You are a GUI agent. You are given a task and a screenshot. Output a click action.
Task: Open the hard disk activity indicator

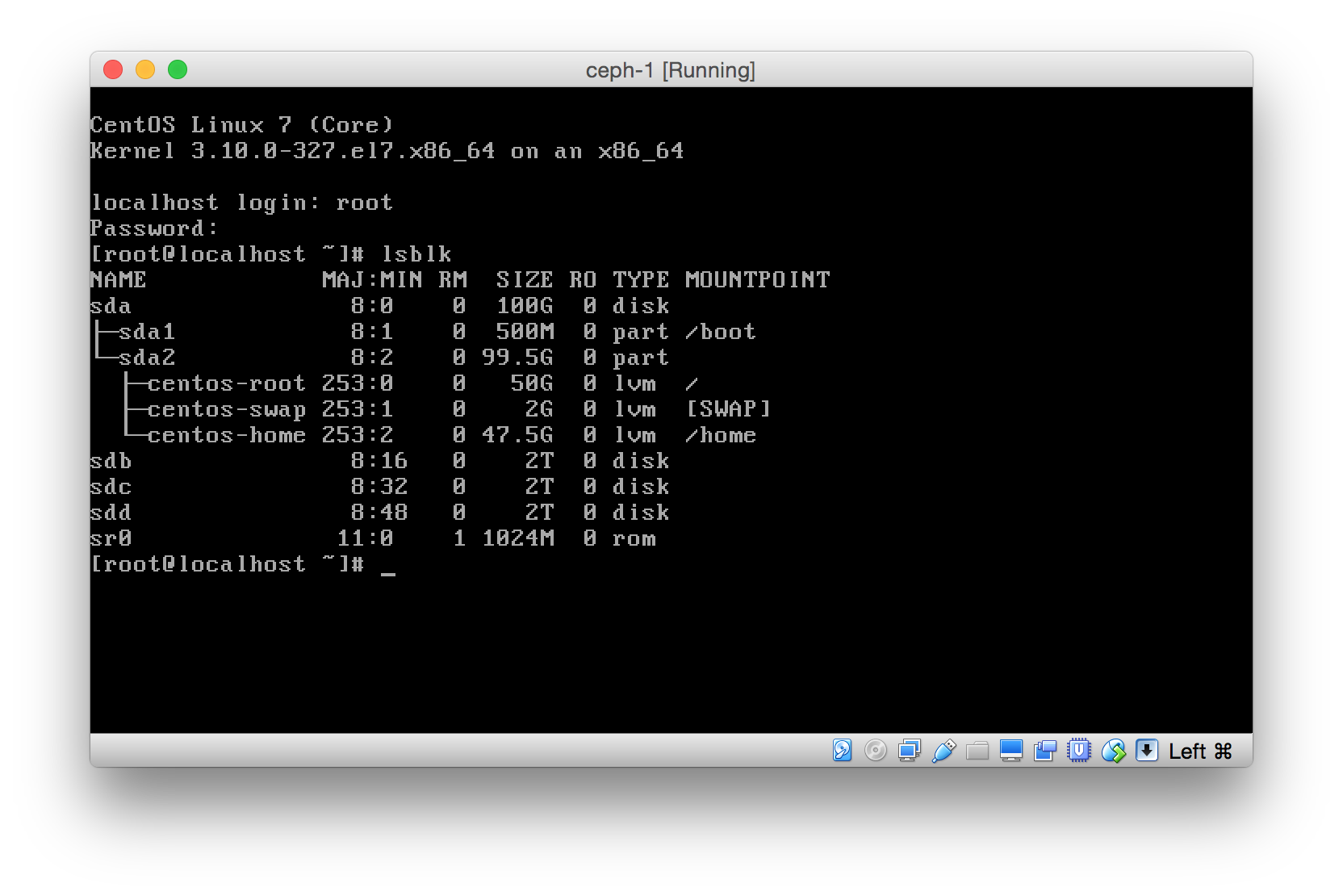(x=842, y=751)
